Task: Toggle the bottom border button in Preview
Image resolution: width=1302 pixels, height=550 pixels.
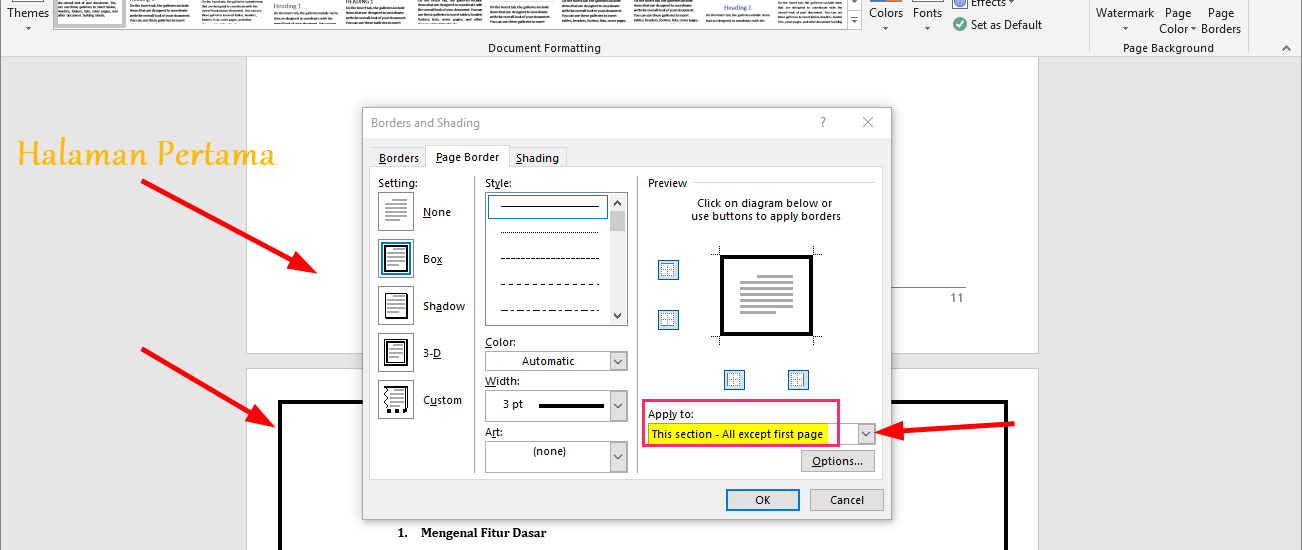Action: pyautogui.click(x=669, y=320)
